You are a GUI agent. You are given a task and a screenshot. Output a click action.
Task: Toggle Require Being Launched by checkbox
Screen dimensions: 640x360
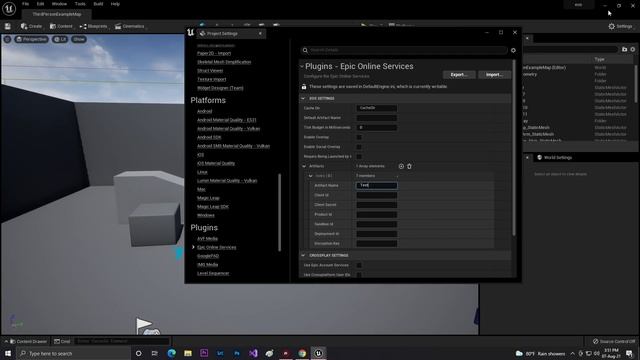coord(359,157)
